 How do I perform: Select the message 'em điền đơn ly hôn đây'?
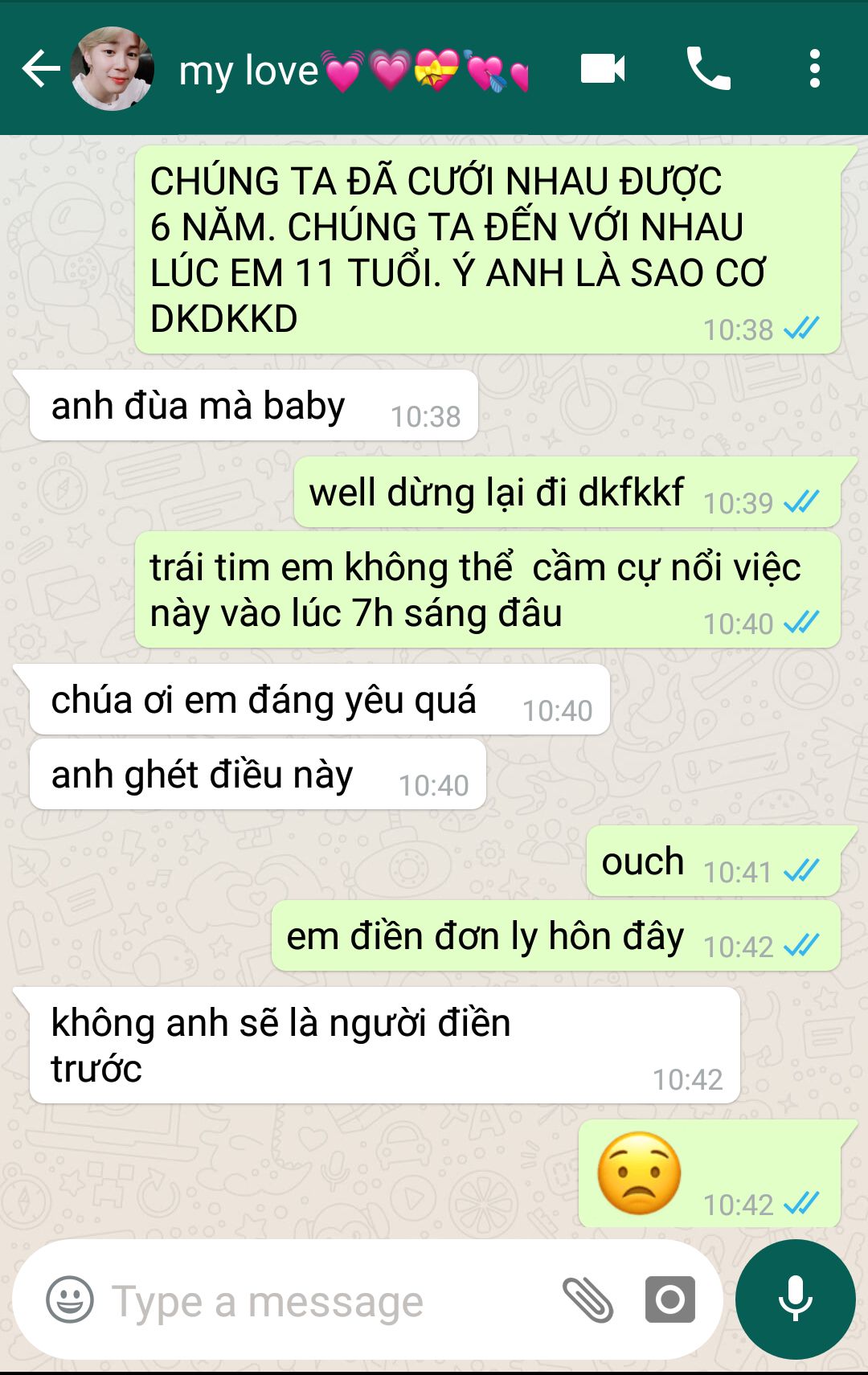[x=556, y=936]
